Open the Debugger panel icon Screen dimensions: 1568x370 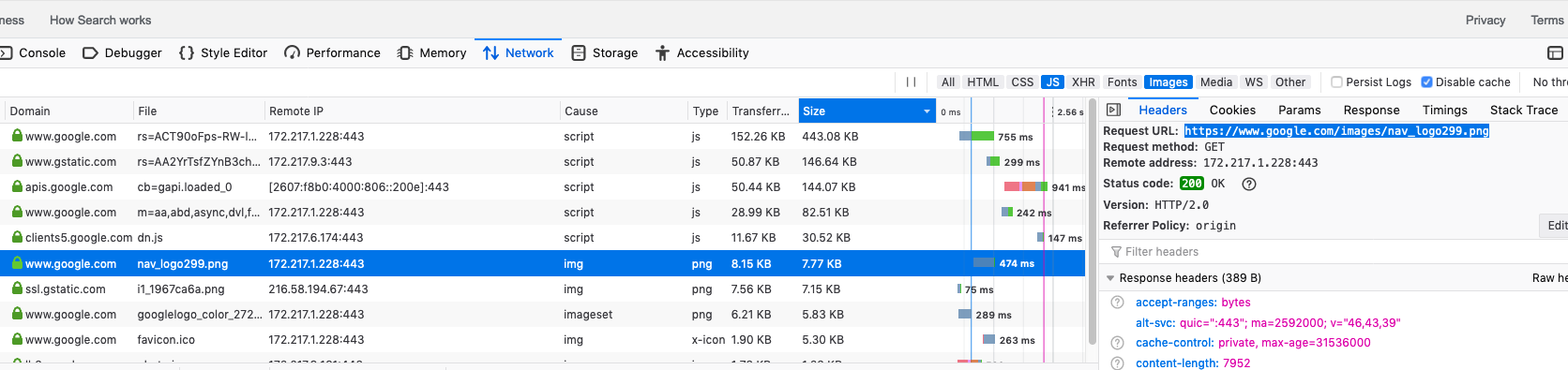pyautogui.click(x=91, y=53)
